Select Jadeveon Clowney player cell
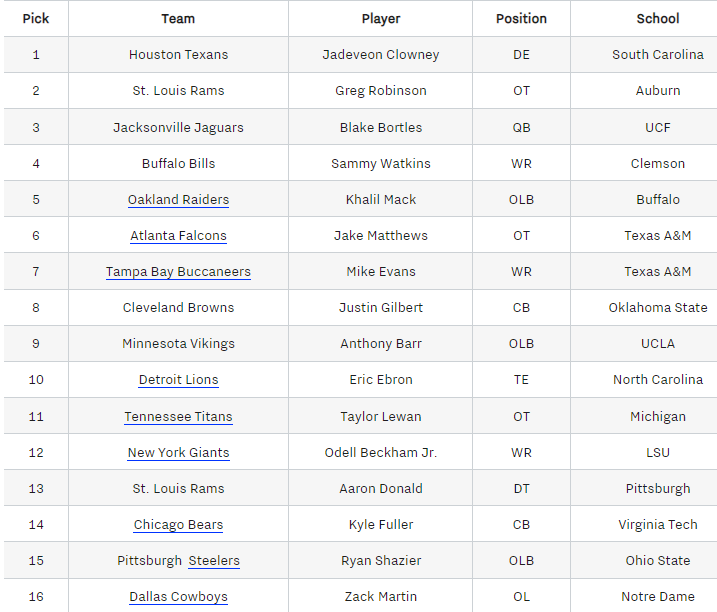The height and width of the screenshot is (612, 717). 380,54
